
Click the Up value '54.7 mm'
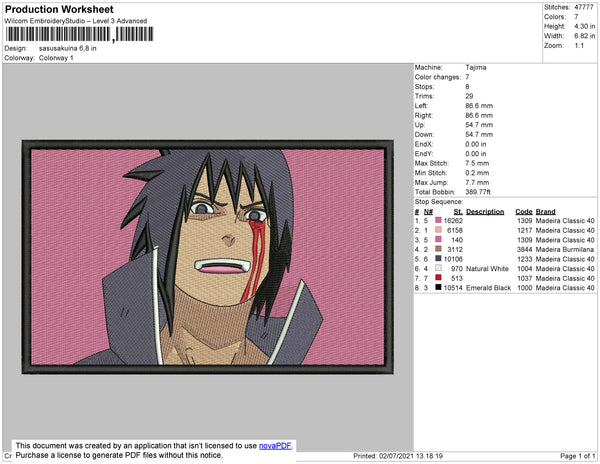[479, 125]
